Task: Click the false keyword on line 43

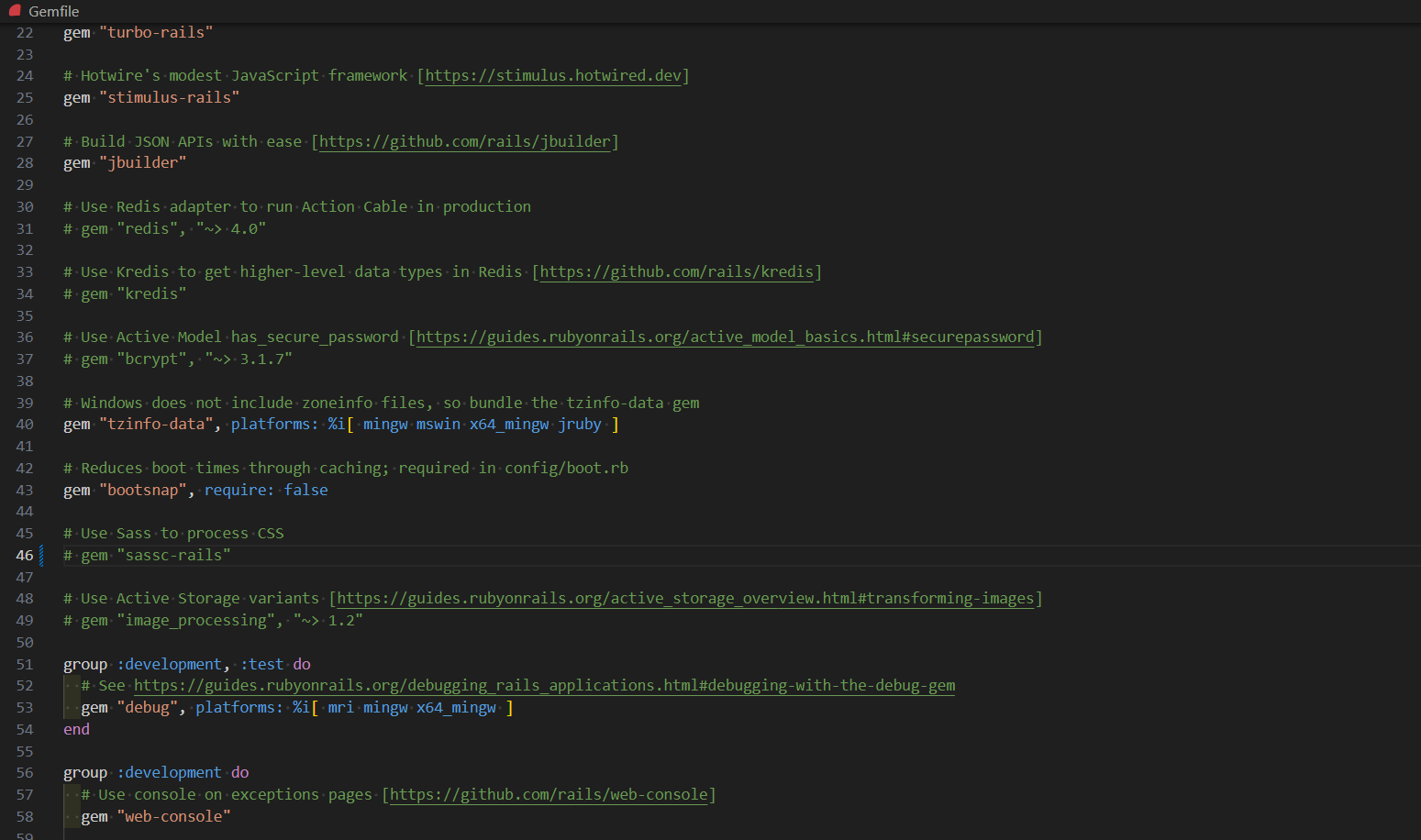Action: 305,490
